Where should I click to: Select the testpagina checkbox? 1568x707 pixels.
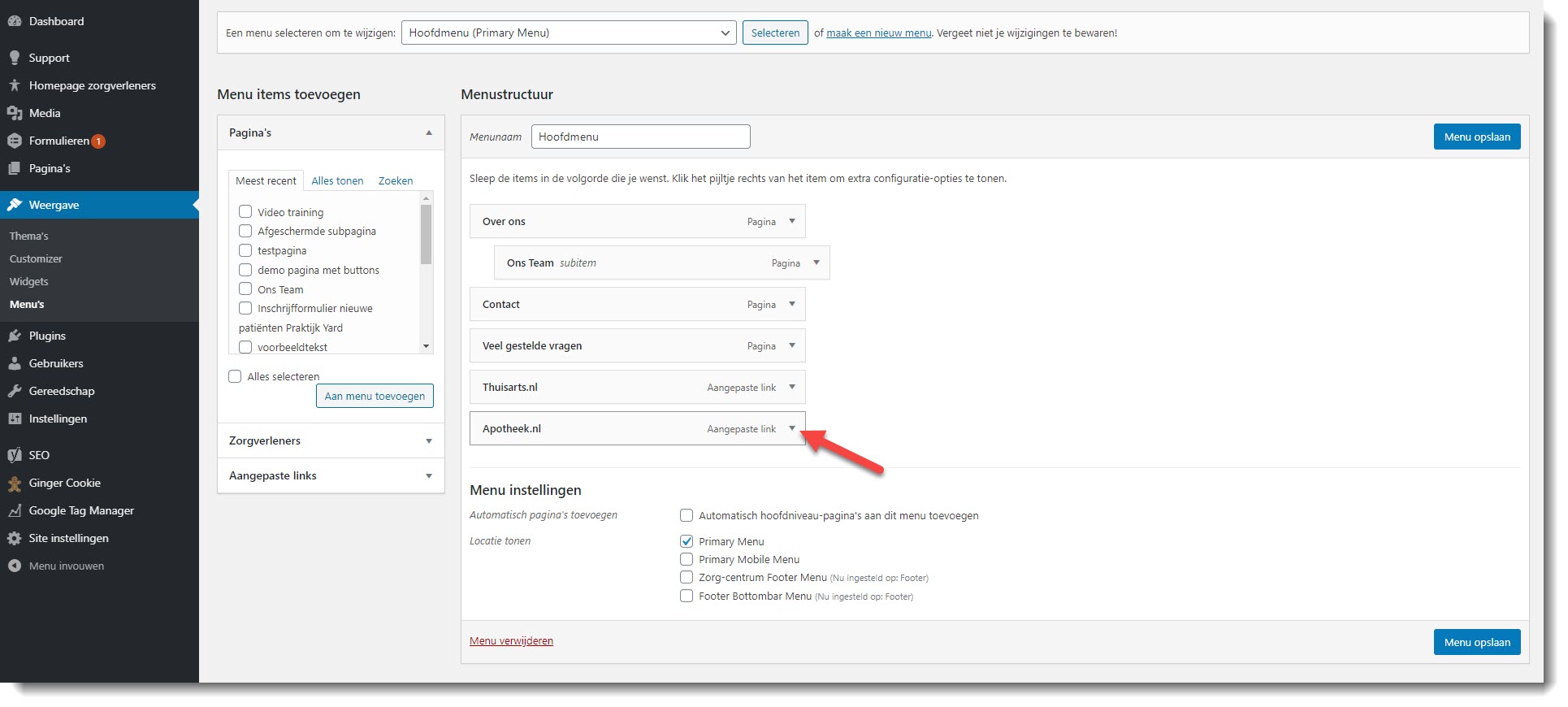tap(245, 250)
